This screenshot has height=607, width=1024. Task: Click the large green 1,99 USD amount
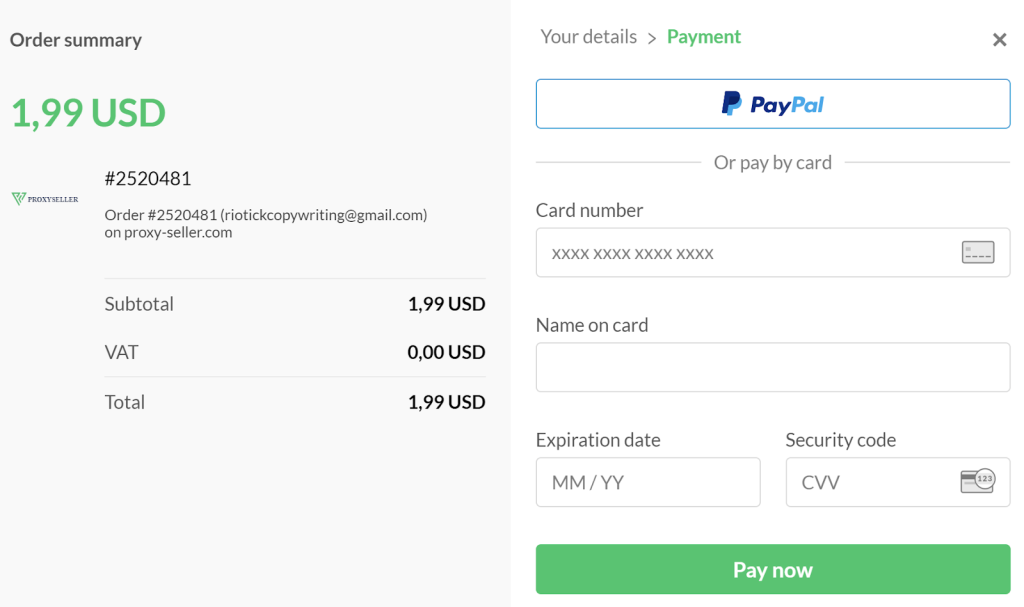(x=88, y=112)
